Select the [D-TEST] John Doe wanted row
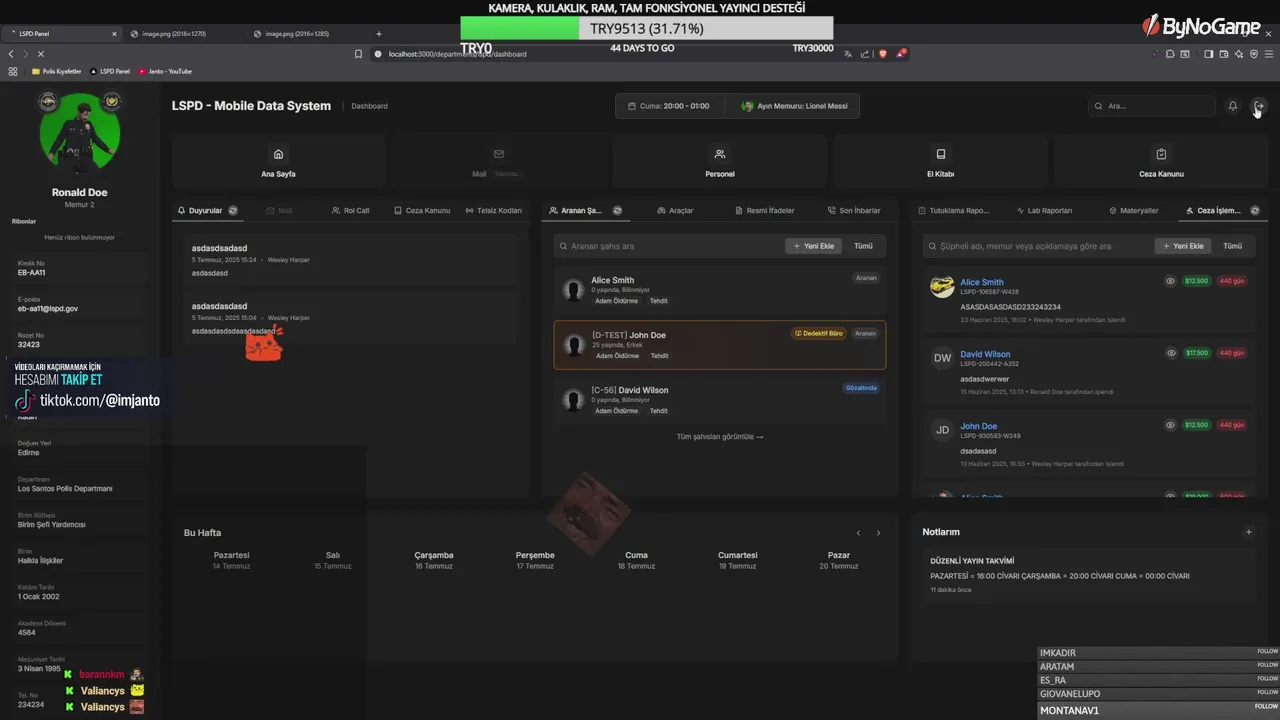The image size is (1280, 720). tap(720, 345)
